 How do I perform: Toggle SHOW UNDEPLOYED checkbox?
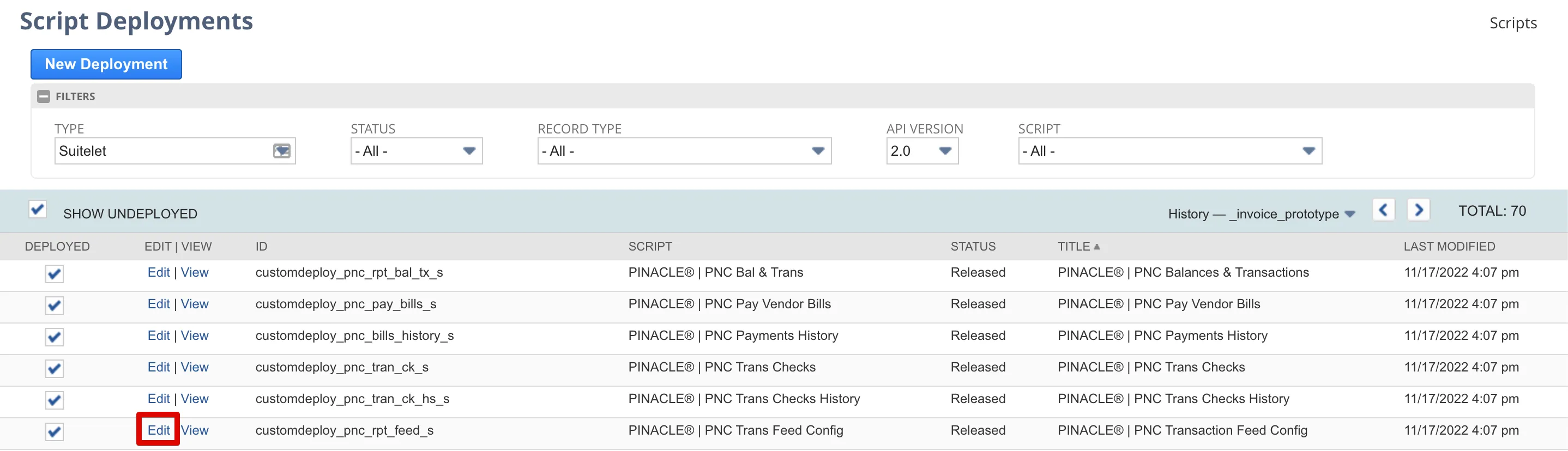click(38, 209)
